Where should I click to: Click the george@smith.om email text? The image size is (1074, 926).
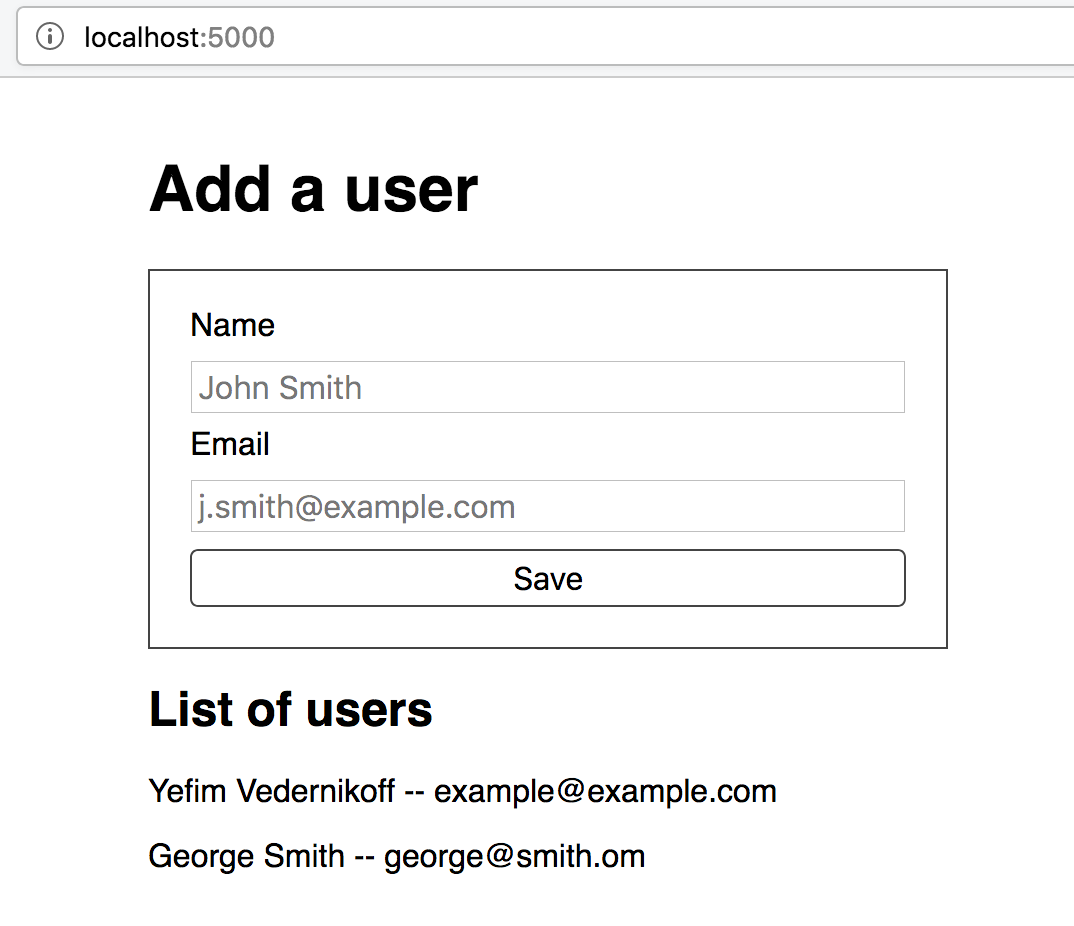click(x=514, y=856)
